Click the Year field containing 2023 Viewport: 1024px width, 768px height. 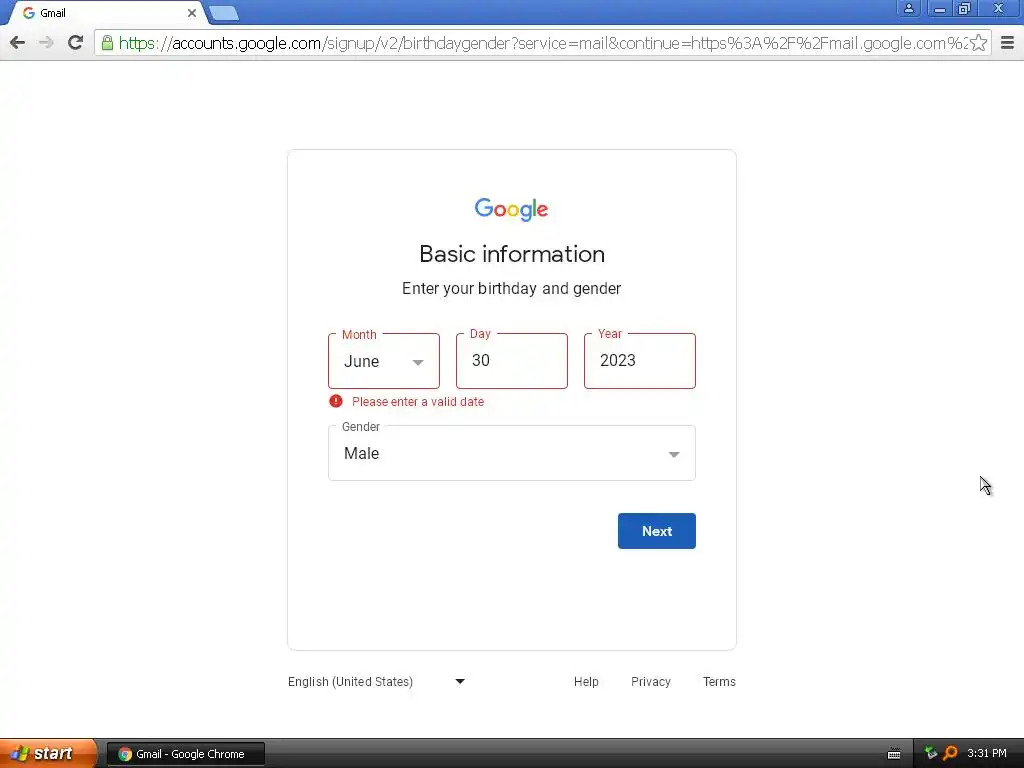(x=640, y=361)
